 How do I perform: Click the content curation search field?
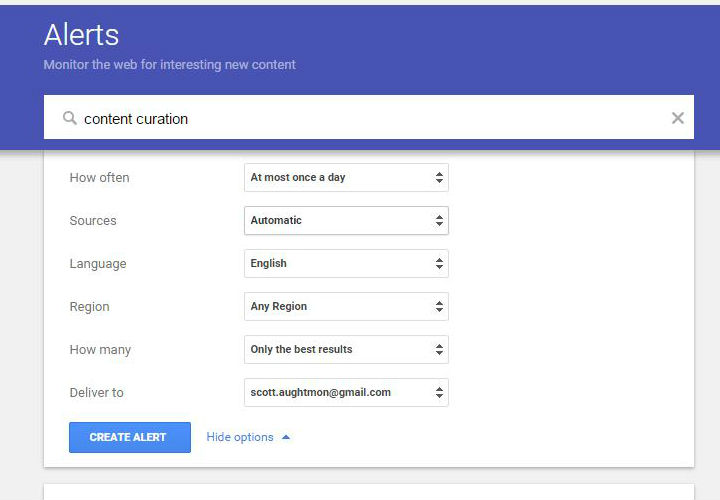coord(369,117)
